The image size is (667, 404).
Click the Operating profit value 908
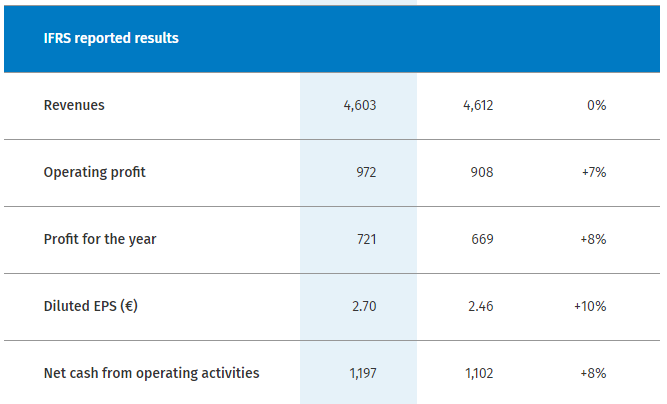[x=481, y=172]
